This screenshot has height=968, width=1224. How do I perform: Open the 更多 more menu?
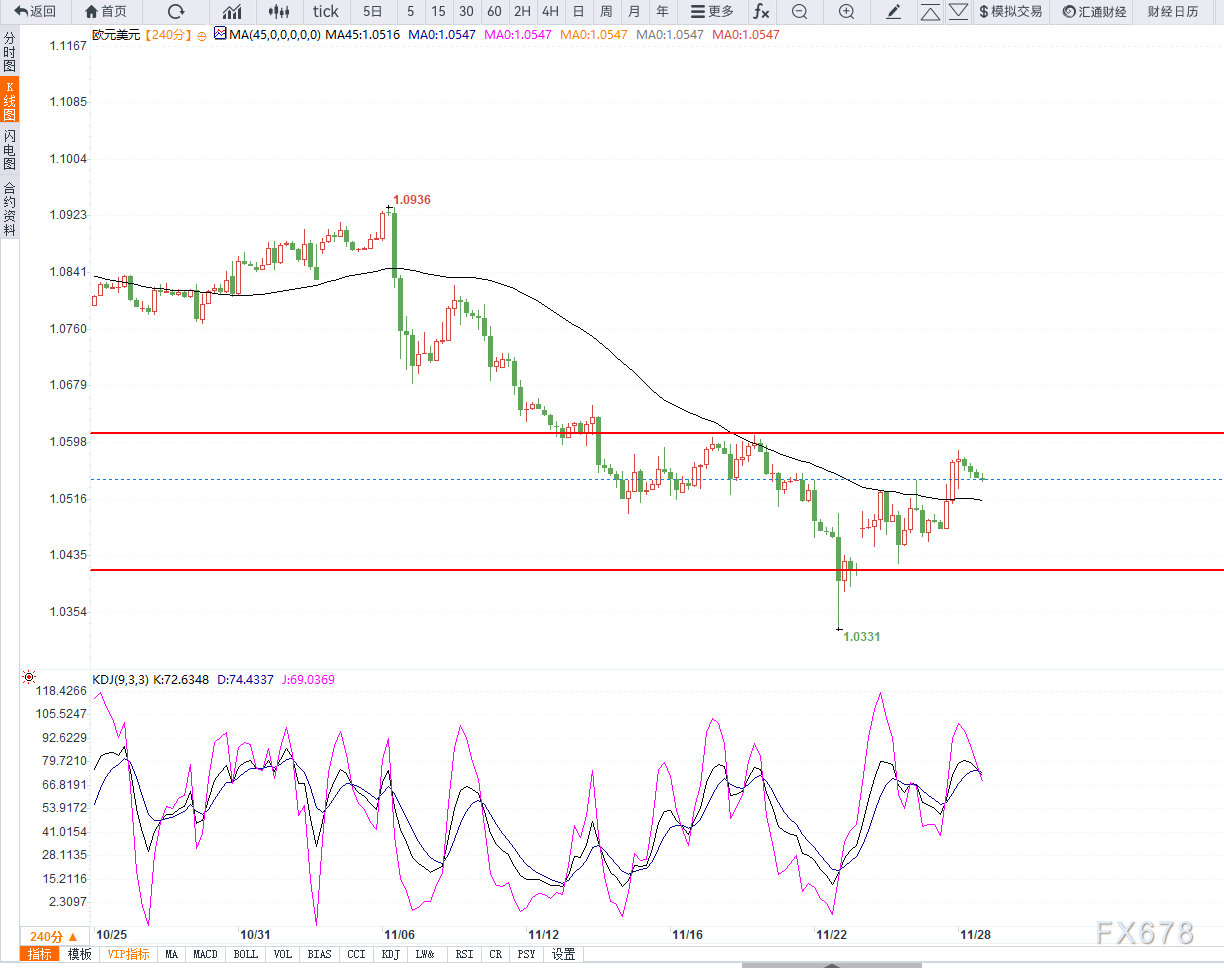tap(712, 12)
